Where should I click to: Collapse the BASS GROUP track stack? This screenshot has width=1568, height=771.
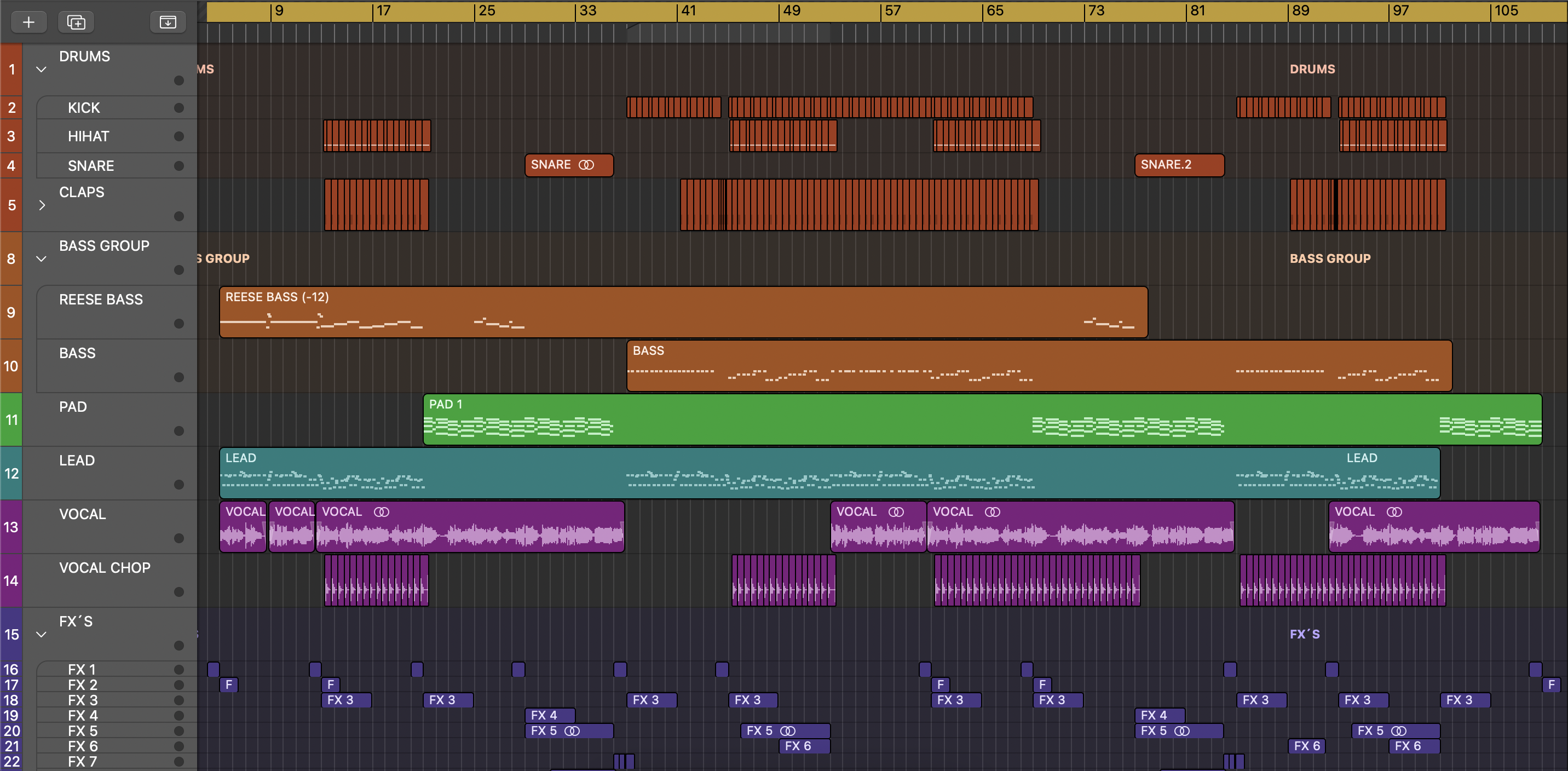pyautogui.click(x=42, y=259)
